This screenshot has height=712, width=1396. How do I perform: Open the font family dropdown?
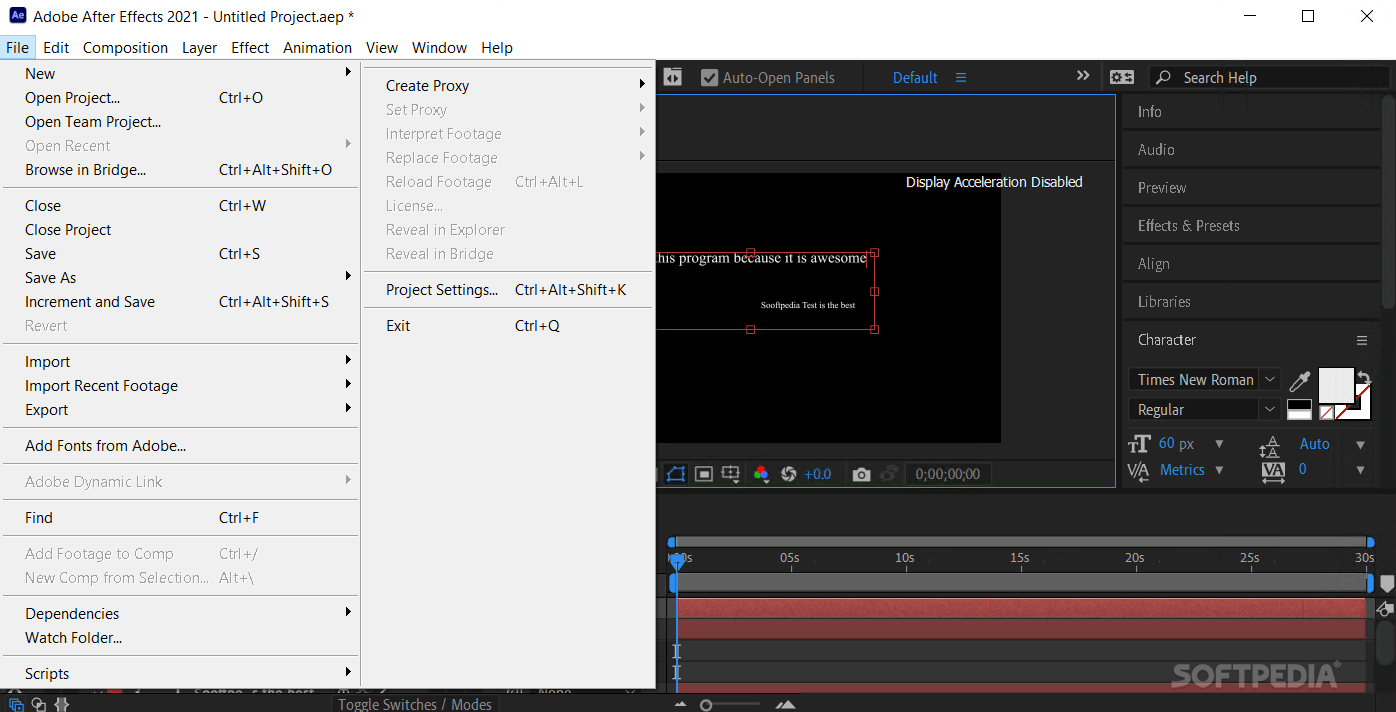point(1270,379)
